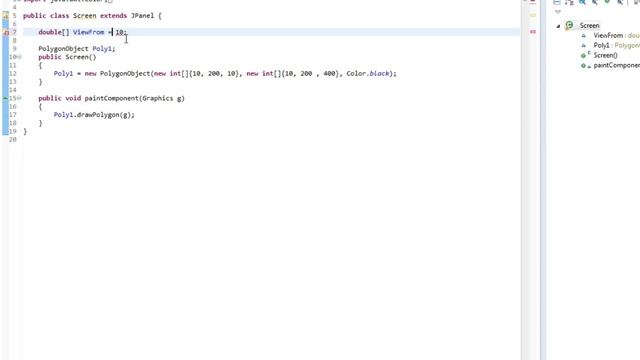Collapse the paintComponent fold at line 15
Screen dimensions: 640x360
(x=19, y=98)
